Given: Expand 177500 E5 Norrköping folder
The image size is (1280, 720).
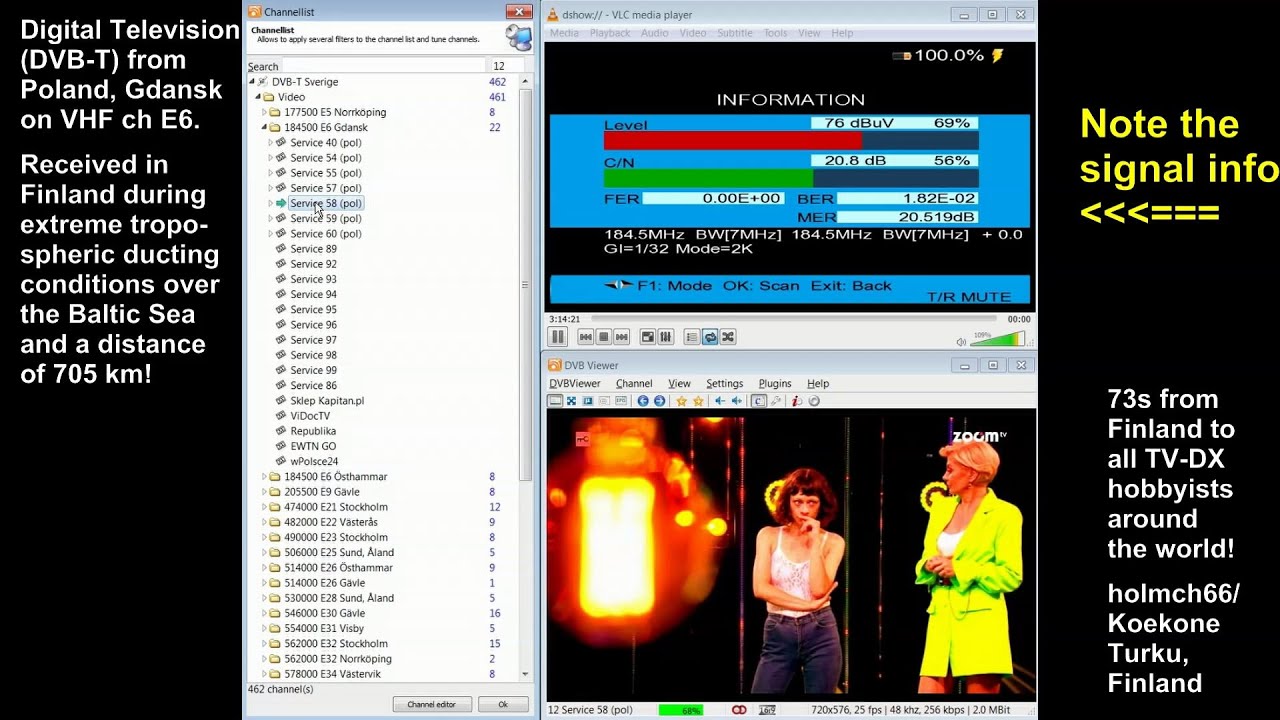Looking at the screenshot, I should [x=264, y=112].
